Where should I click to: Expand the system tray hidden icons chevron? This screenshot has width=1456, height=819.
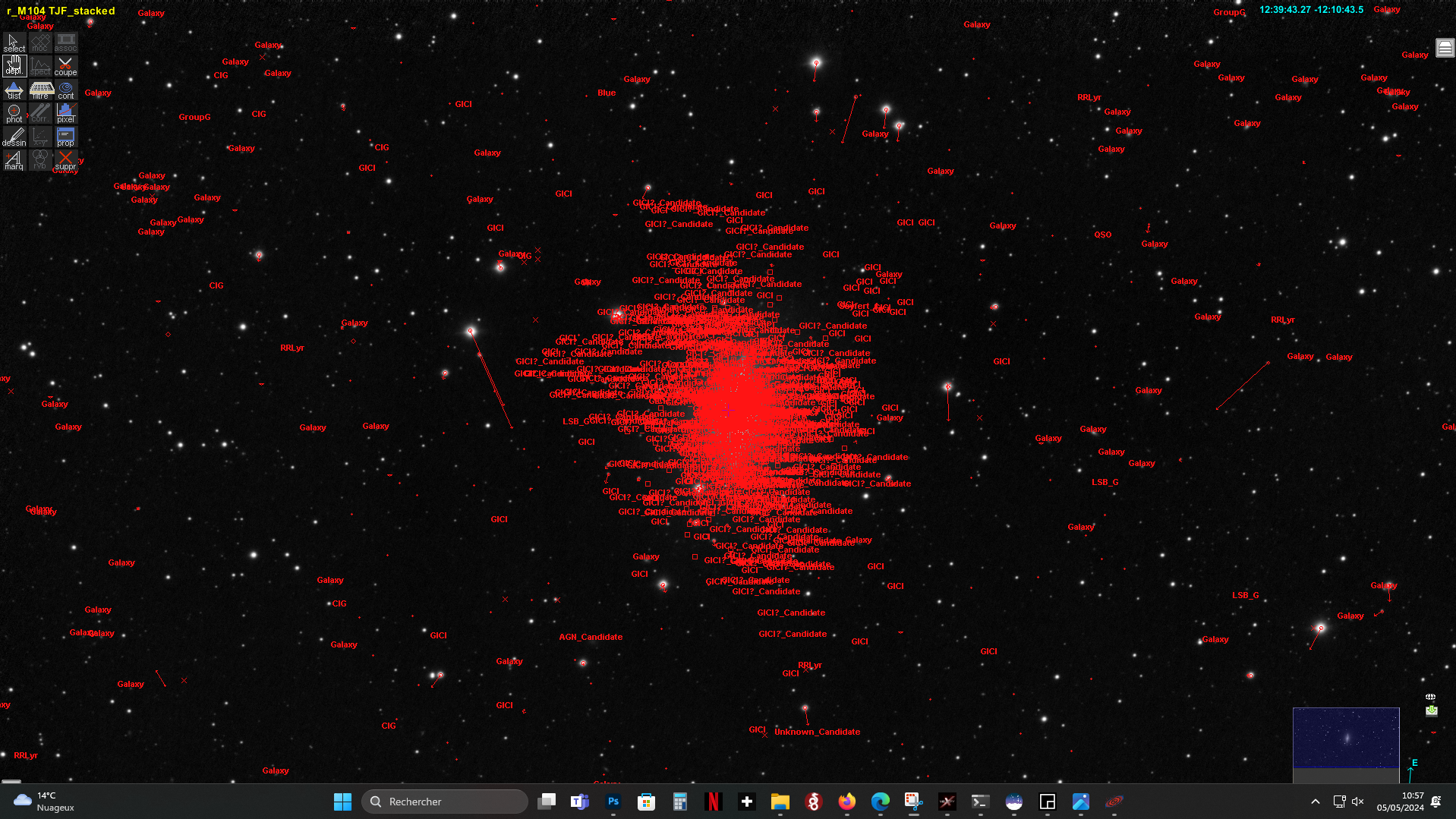pyautogui.click(x=1316, y=802)
